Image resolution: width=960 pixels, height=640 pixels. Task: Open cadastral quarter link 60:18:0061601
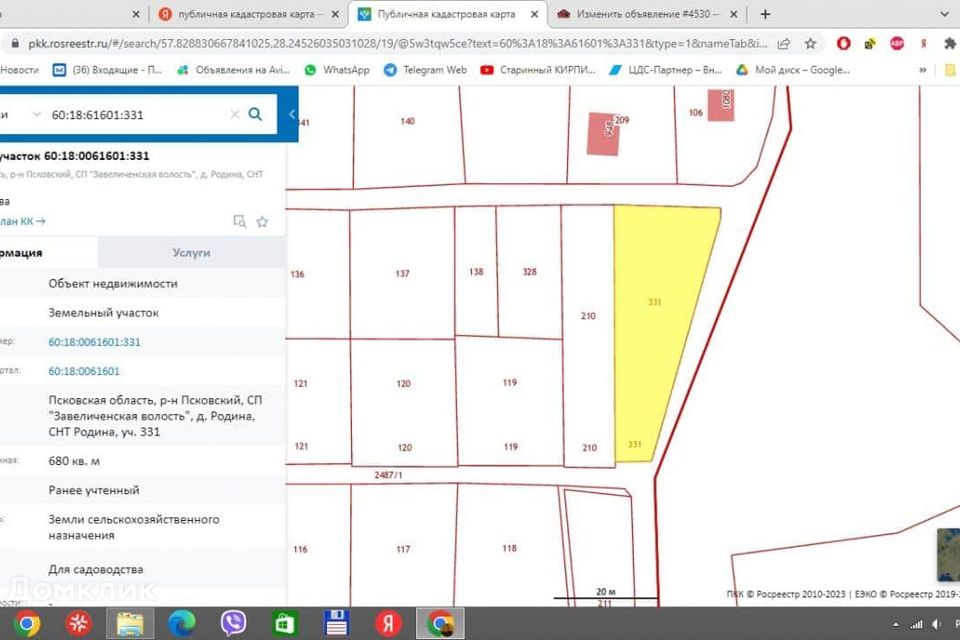click(x=84, y=371)
